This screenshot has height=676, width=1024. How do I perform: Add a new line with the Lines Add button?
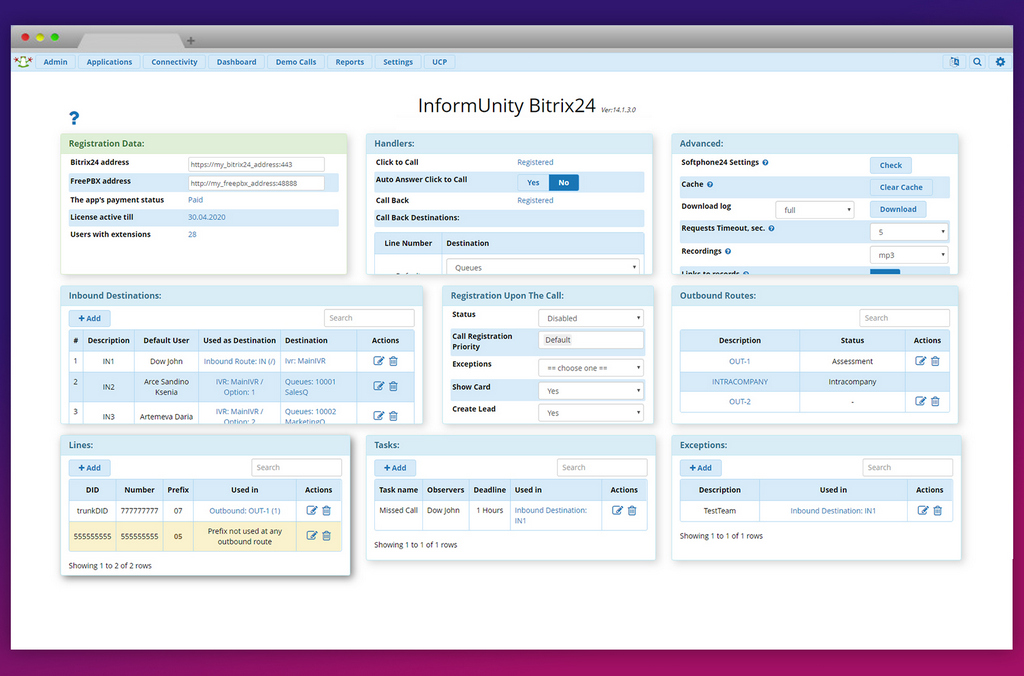89,468
